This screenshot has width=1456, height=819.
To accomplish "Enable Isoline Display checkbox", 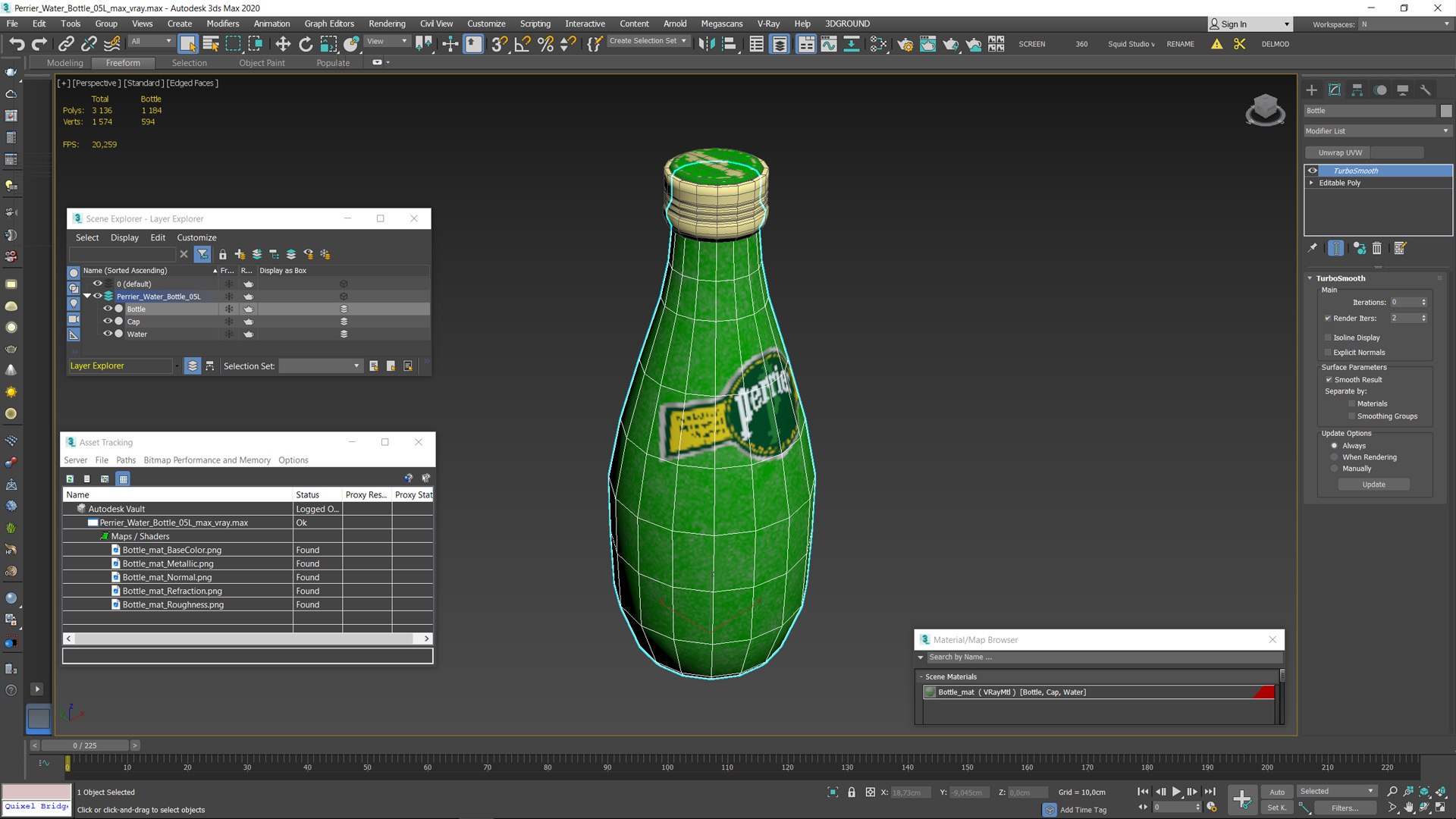I will tap(1328, 337).
